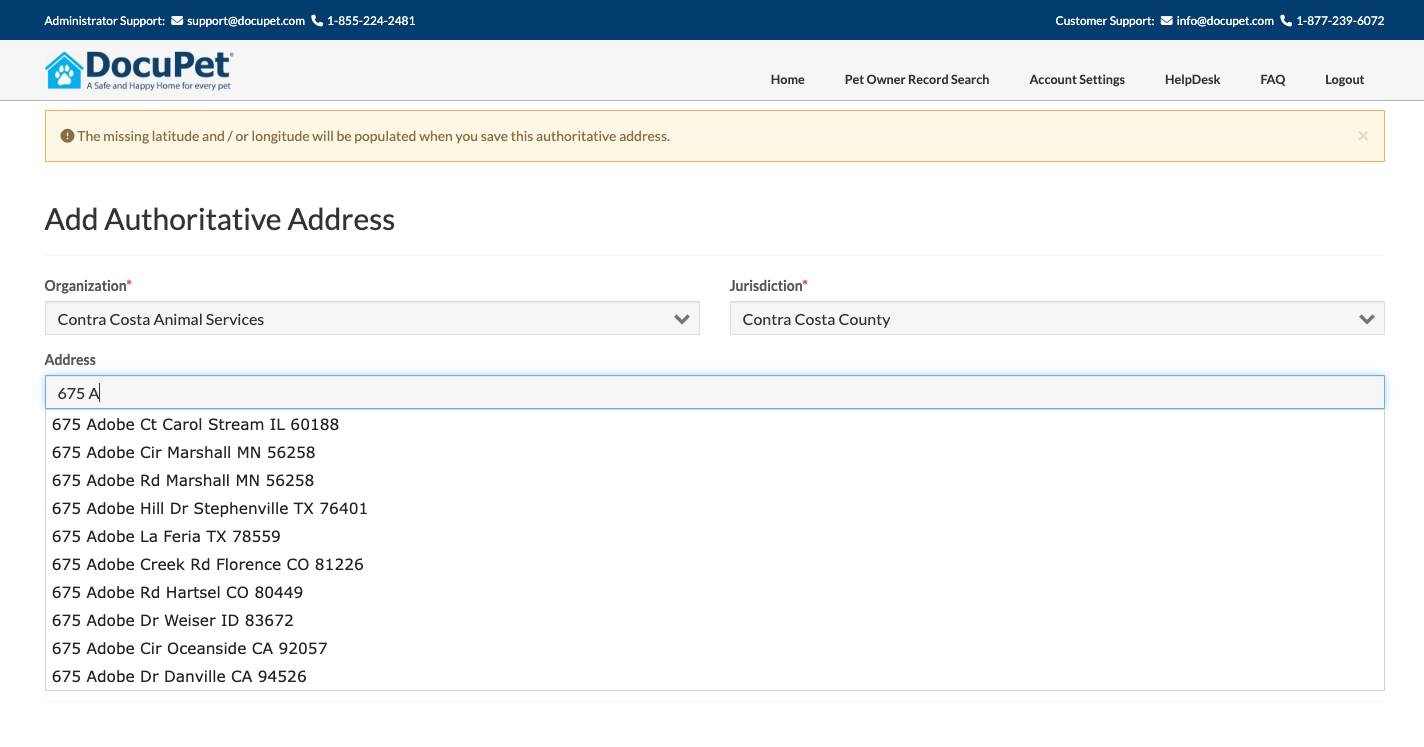Viewport: 1424px width, 747px height.
Task: Call customer support at 1-877-239-6072
Action: 1340,21
